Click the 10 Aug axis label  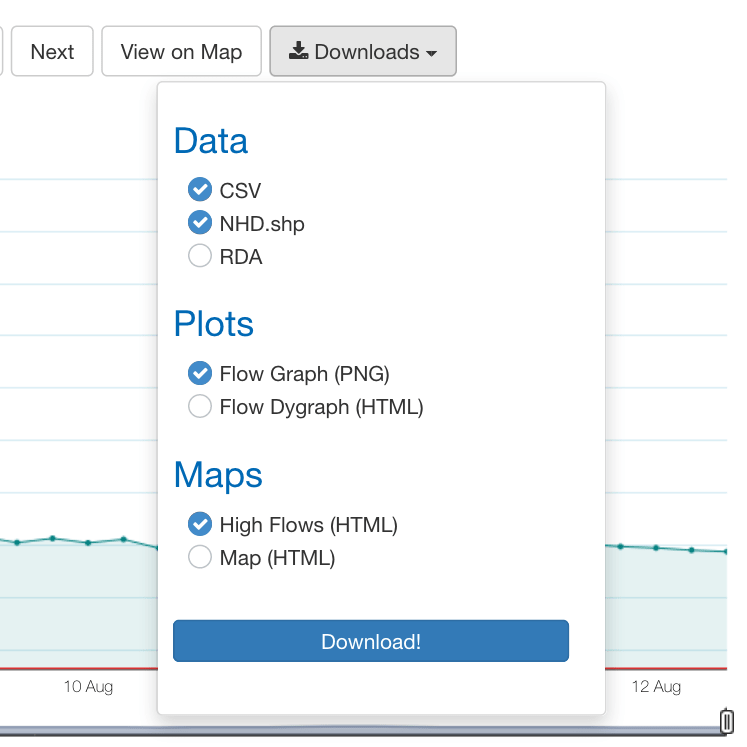88,686
